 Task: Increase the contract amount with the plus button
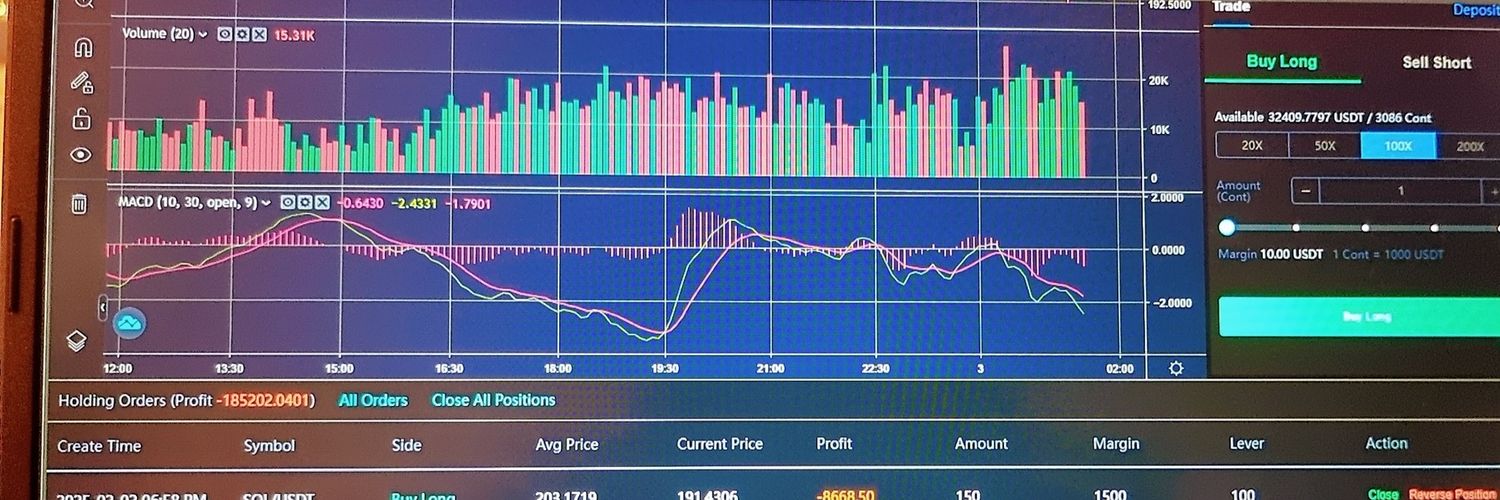coord(1489,191)
